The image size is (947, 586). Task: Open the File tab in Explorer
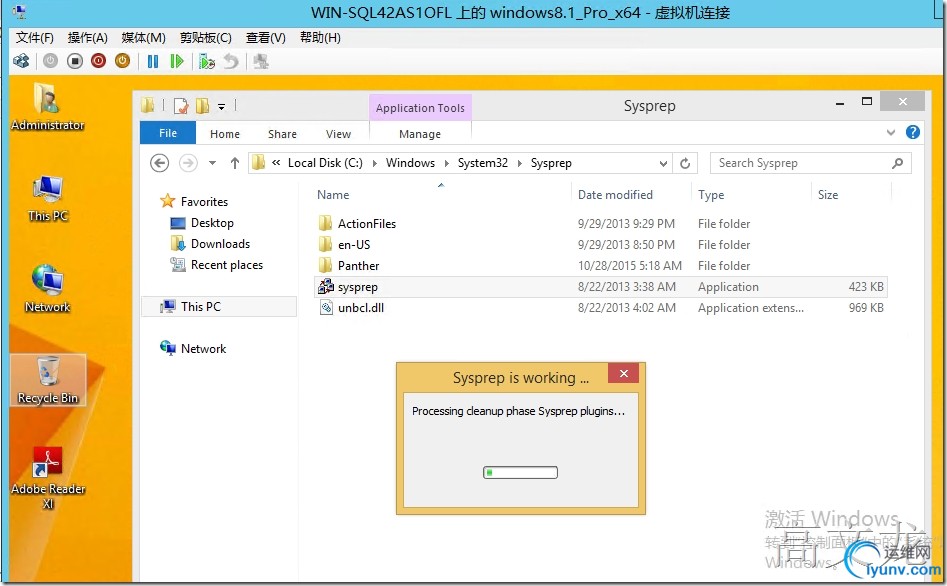[168, 133]
